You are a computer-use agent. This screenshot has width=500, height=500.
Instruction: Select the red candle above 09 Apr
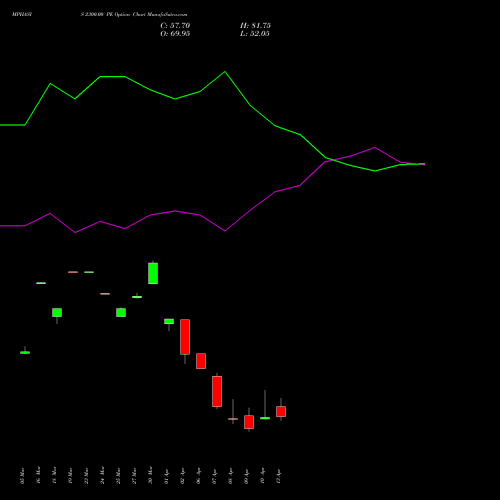click(249, 422)
